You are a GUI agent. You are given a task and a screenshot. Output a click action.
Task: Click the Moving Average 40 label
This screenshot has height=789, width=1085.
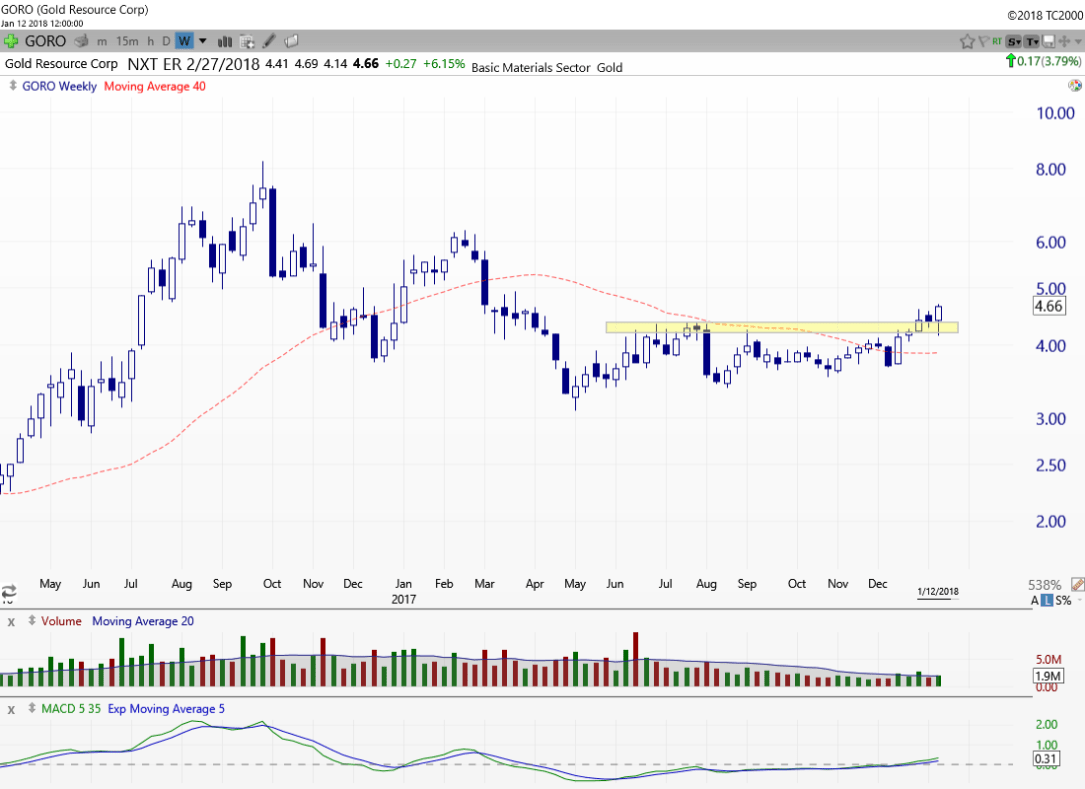(155, 86)
